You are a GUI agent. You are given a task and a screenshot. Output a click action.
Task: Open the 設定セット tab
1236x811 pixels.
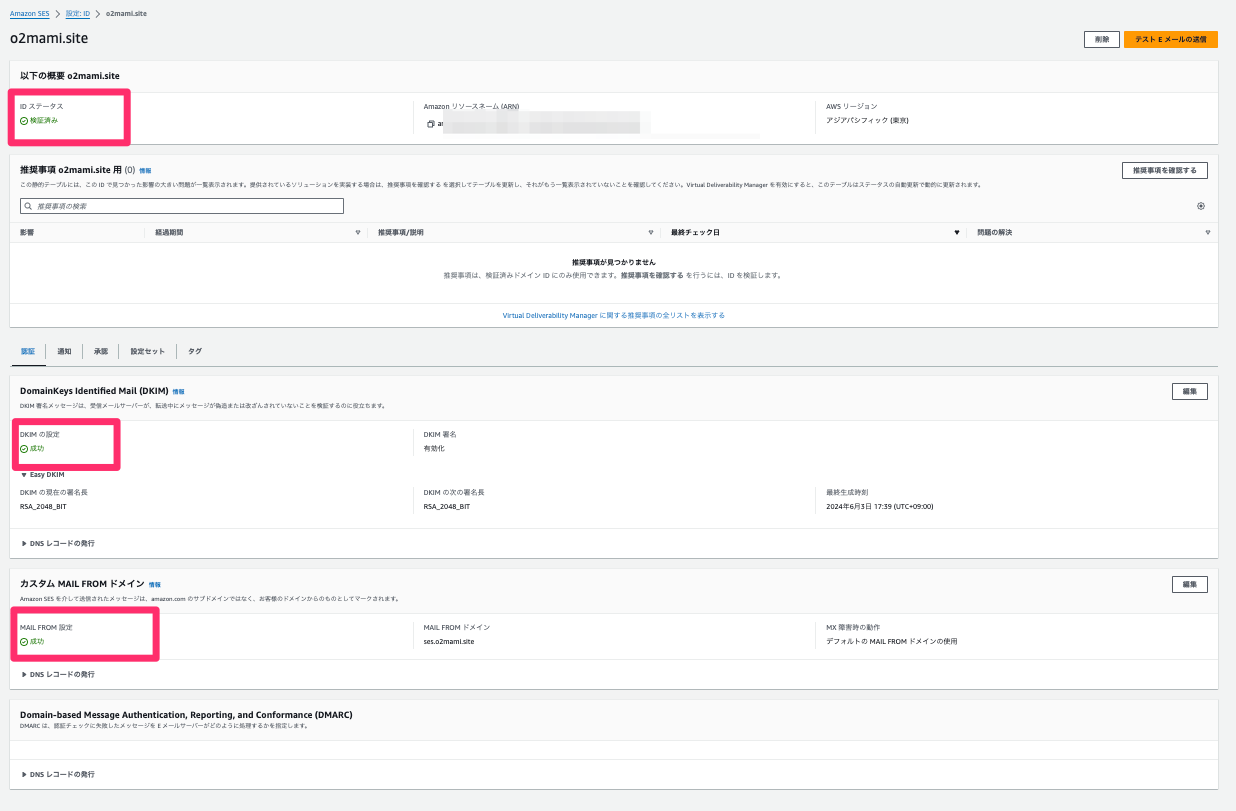[146, 351]
